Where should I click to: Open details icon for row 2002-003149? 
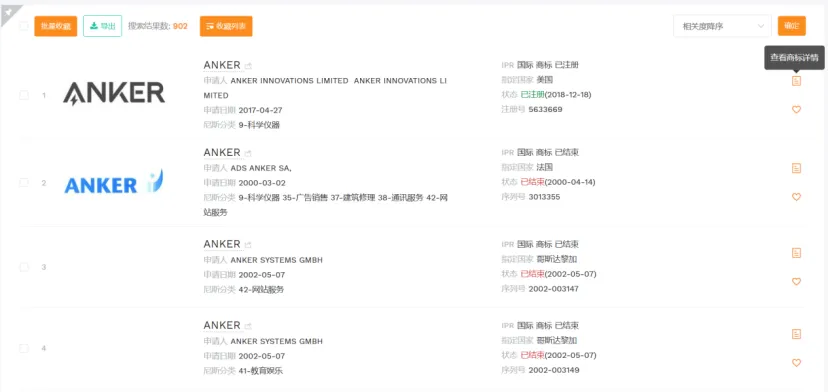(x=796, y=334)
